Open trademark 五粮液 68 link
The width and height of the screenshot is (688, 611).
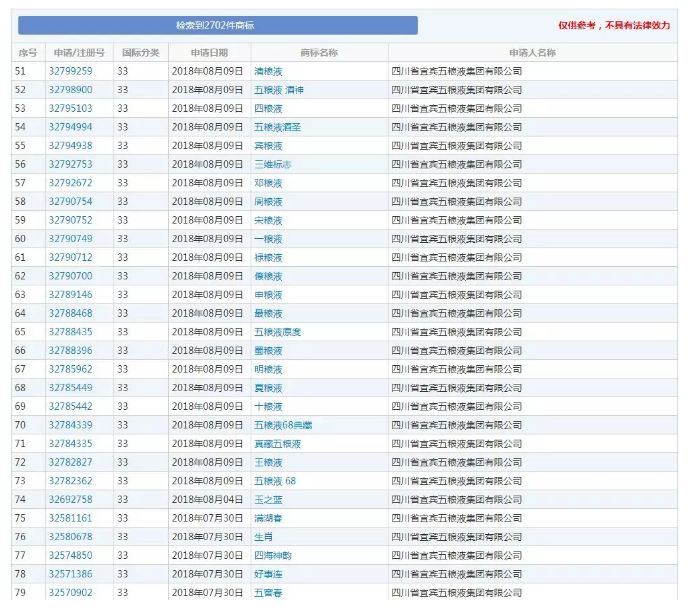(275, 481)
